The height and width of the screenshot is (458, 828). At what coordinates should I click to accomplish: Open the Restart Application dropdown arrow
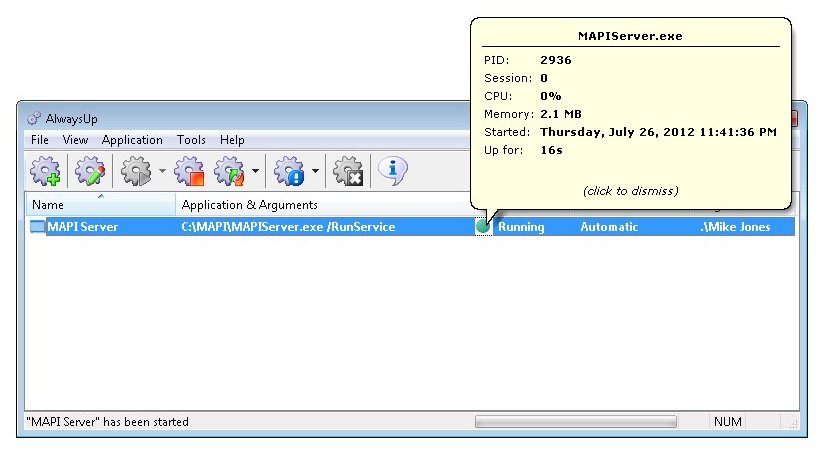coord(255,171)
